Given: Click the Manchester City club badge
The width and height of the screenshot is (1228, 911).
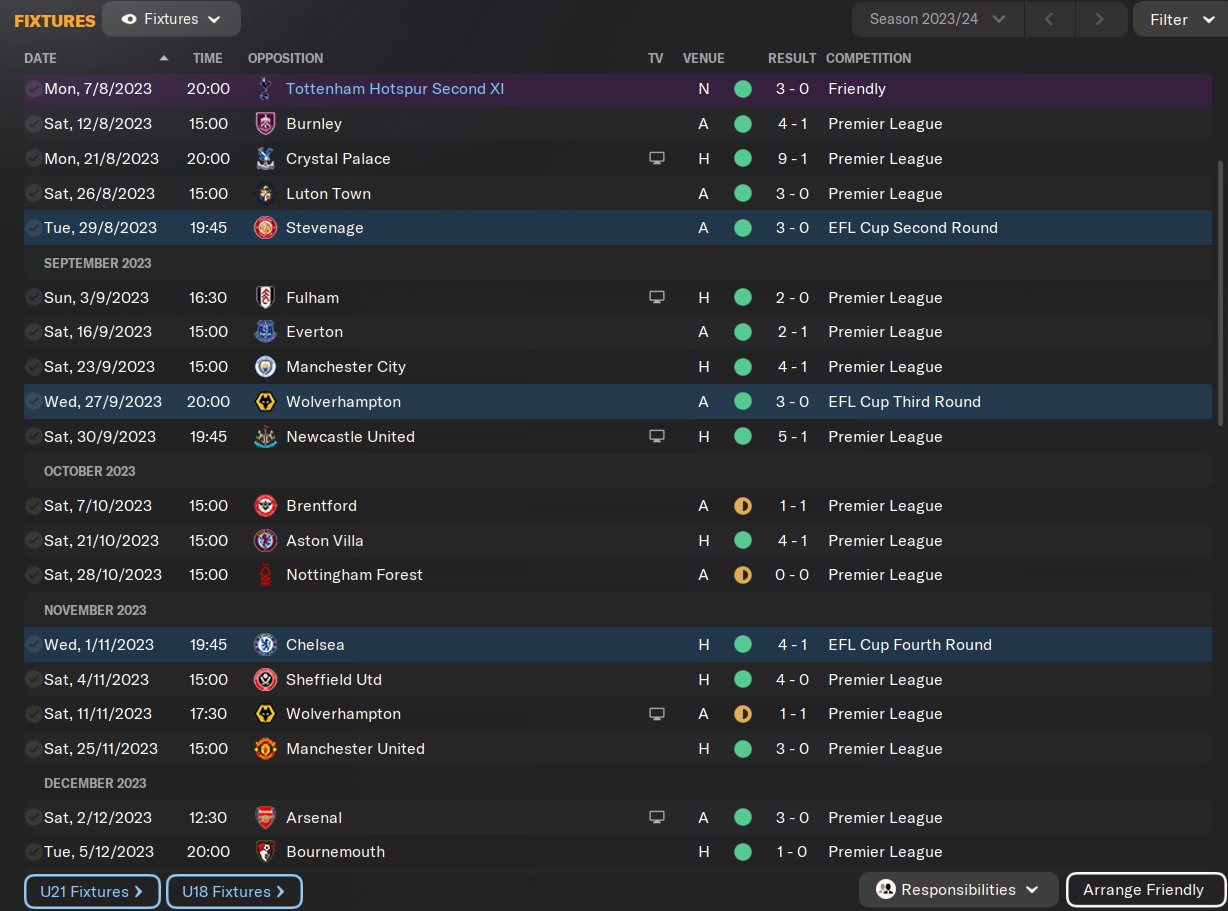Looking at the screenshot, I should [x=265, y=367].
